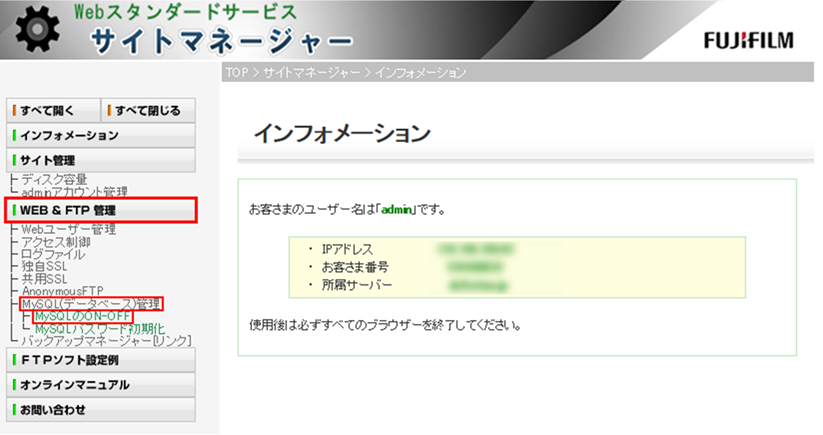Click the MySQLのON-OFF link
Screen dimensions: 823x435
[82, 316]
